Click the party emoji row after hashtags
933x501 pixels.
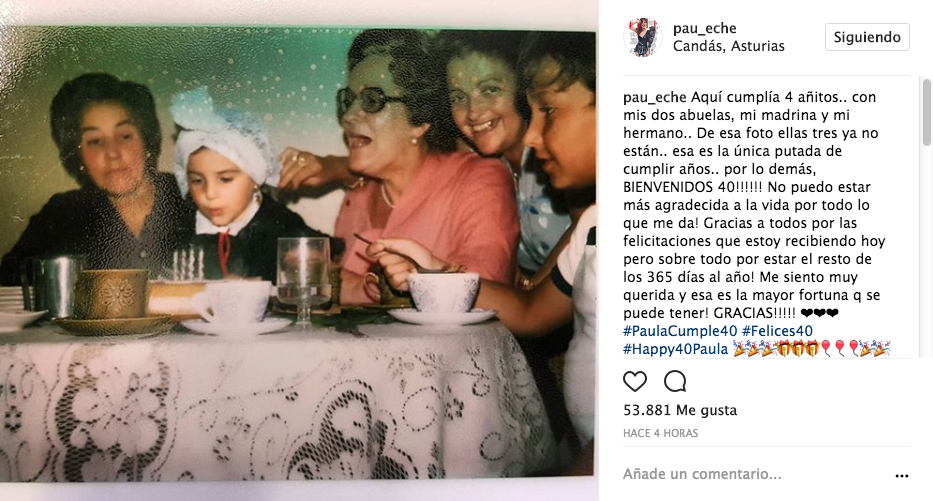click(812, 349)
